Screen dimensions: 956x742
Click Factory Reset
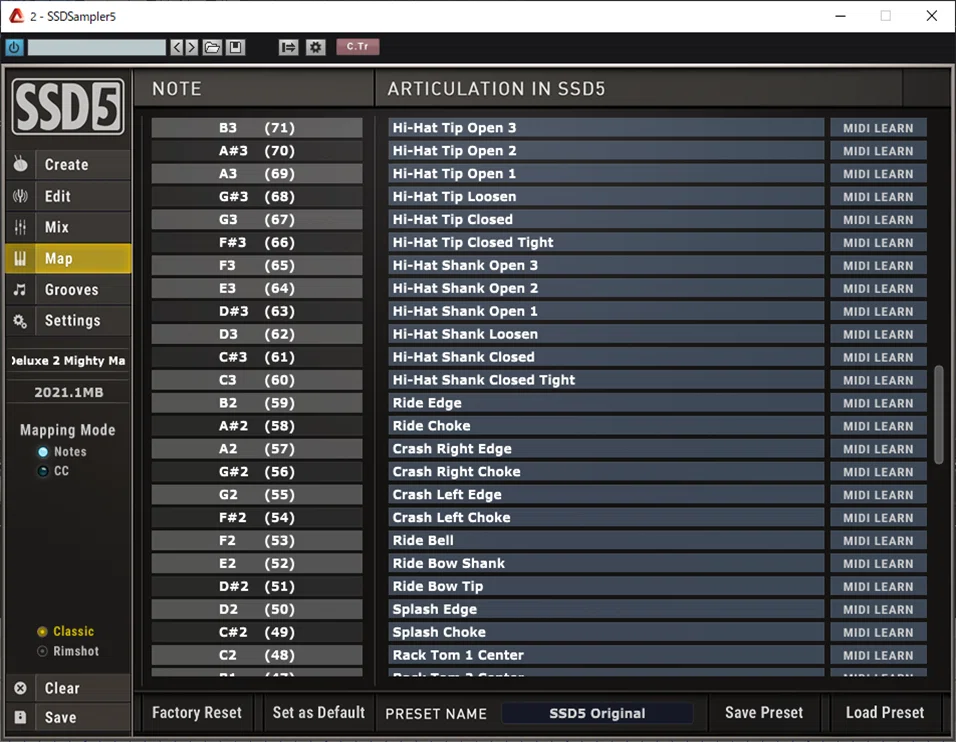[x=197, y=712]
